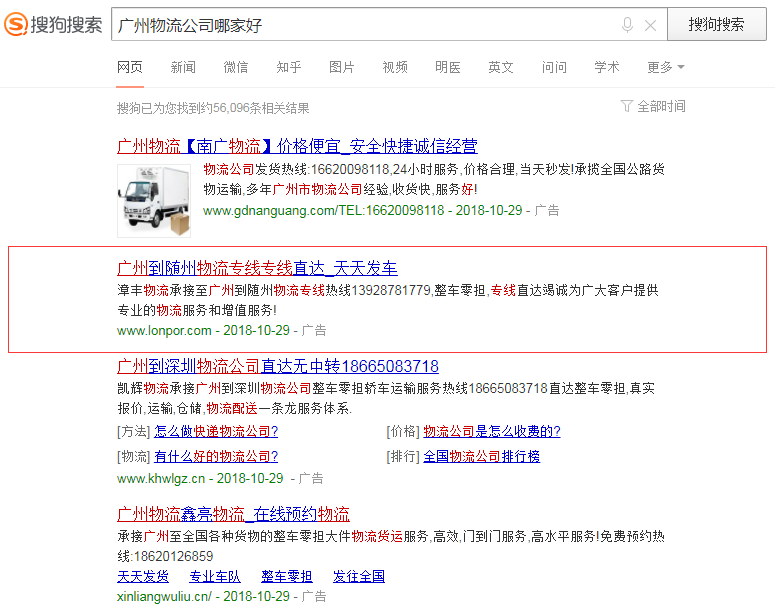This screenshot has height=610, width=775.
Task: Open the 全部时间 time filter
Action: (661, 106)
